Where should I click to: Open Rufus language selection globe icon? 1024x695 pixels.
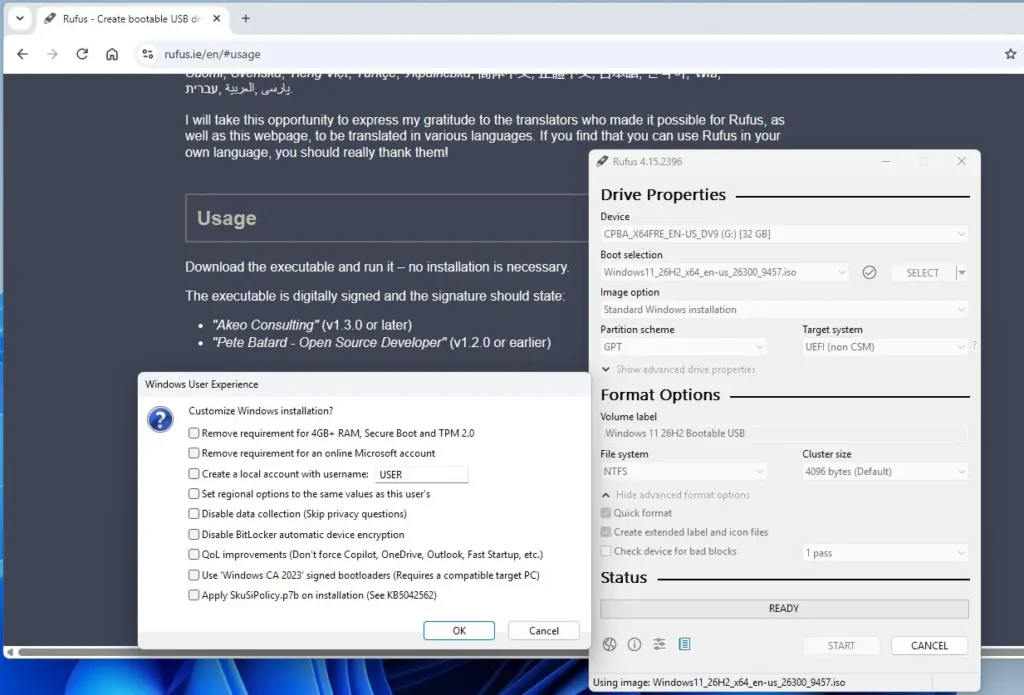tap(609, 645)
